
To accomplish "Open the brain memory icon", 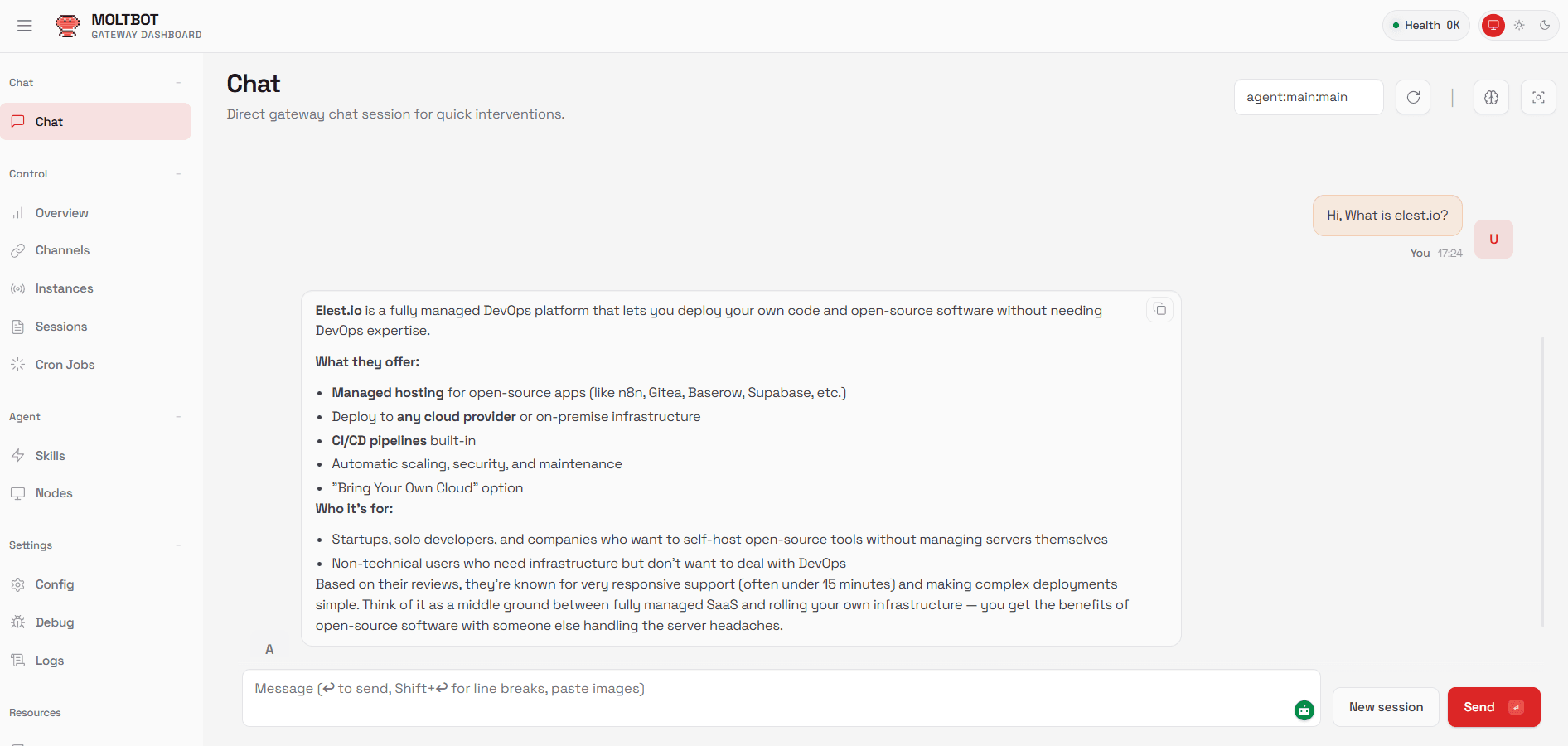I will click(x=1491, y=97).
